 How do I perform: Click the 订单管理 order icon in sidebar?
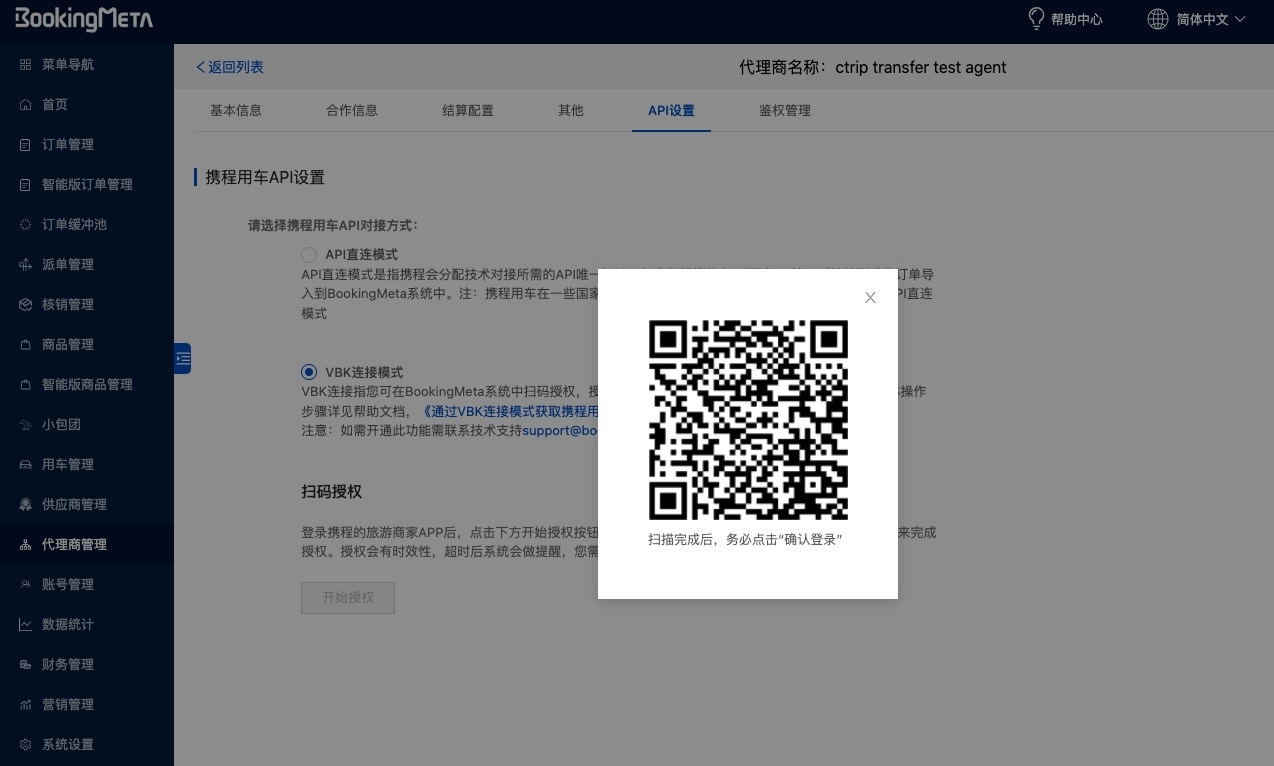point(26,145)
